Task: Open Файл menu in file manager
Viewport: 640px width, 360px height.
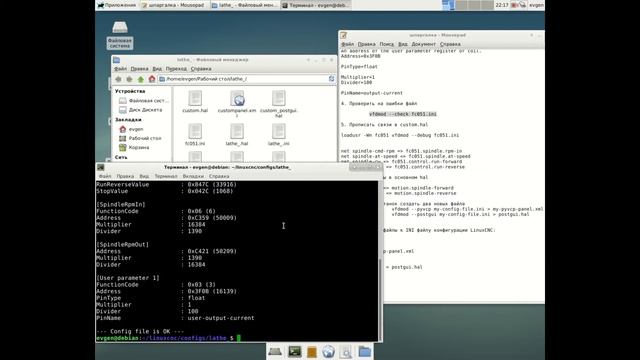Action: click(x=120, y=69)
